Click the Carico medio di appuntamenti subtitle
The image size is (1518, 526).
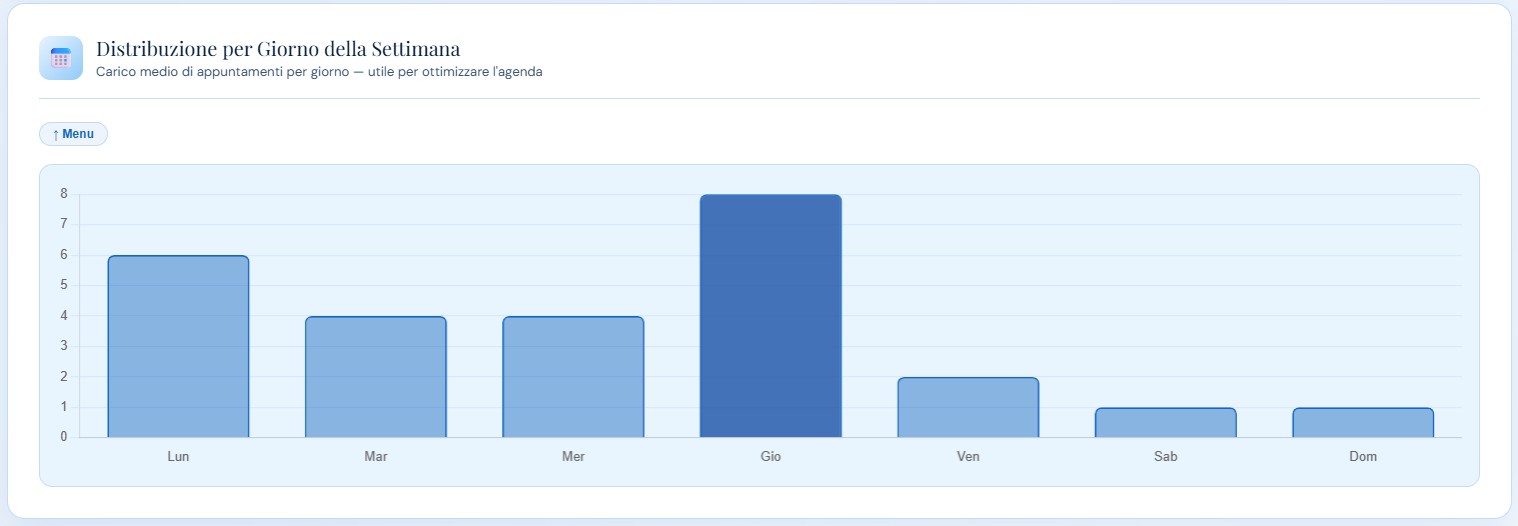point(319,72)
